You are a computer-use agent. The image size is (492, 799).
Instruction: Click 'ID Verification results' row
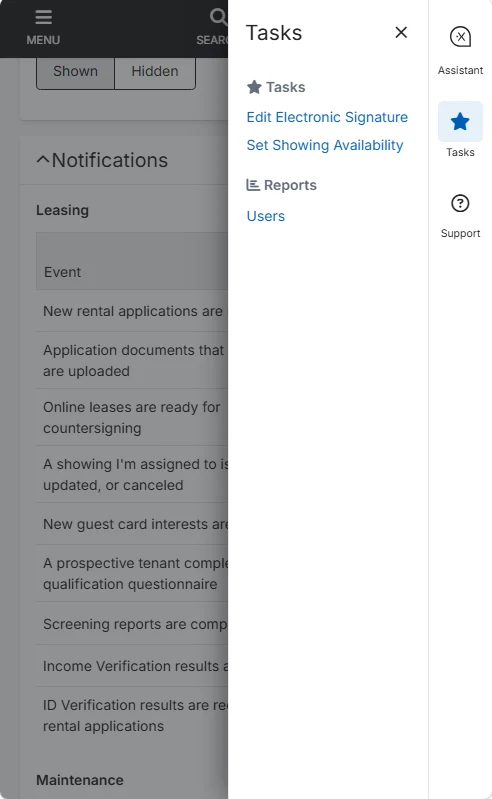click(x=132, y=715)
